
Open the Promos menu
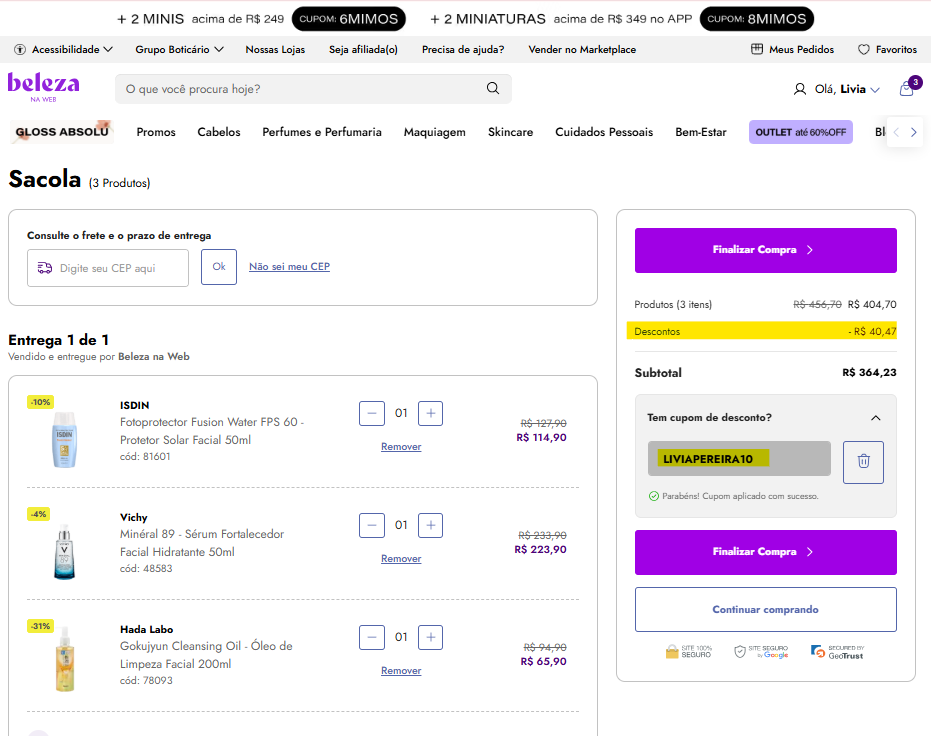pos(156,132)
